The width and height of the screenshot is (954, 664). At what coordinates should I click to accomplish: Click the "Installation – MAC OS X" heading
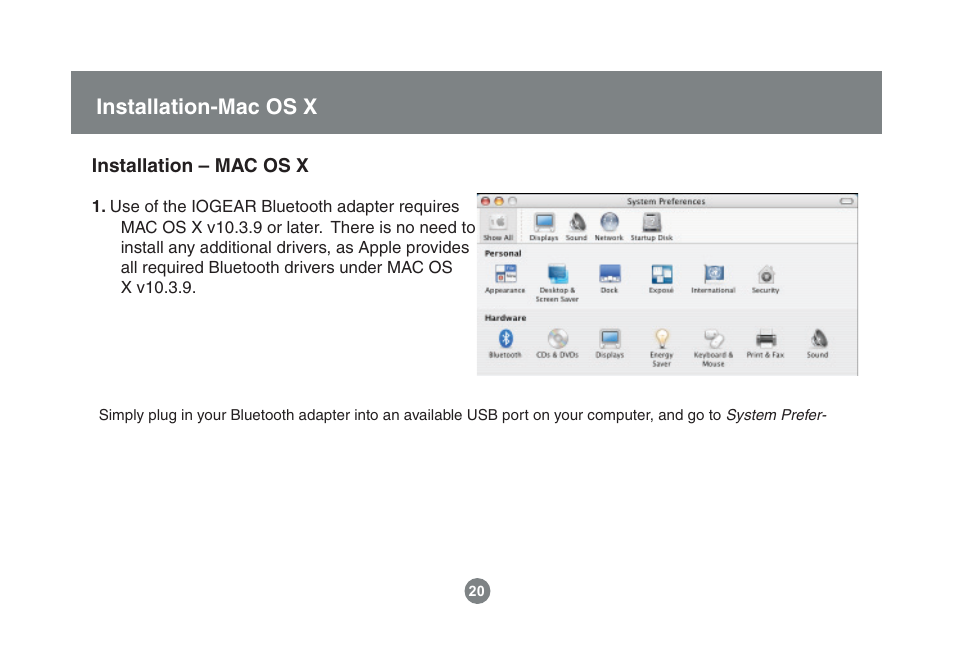click(x=200, y=166)
